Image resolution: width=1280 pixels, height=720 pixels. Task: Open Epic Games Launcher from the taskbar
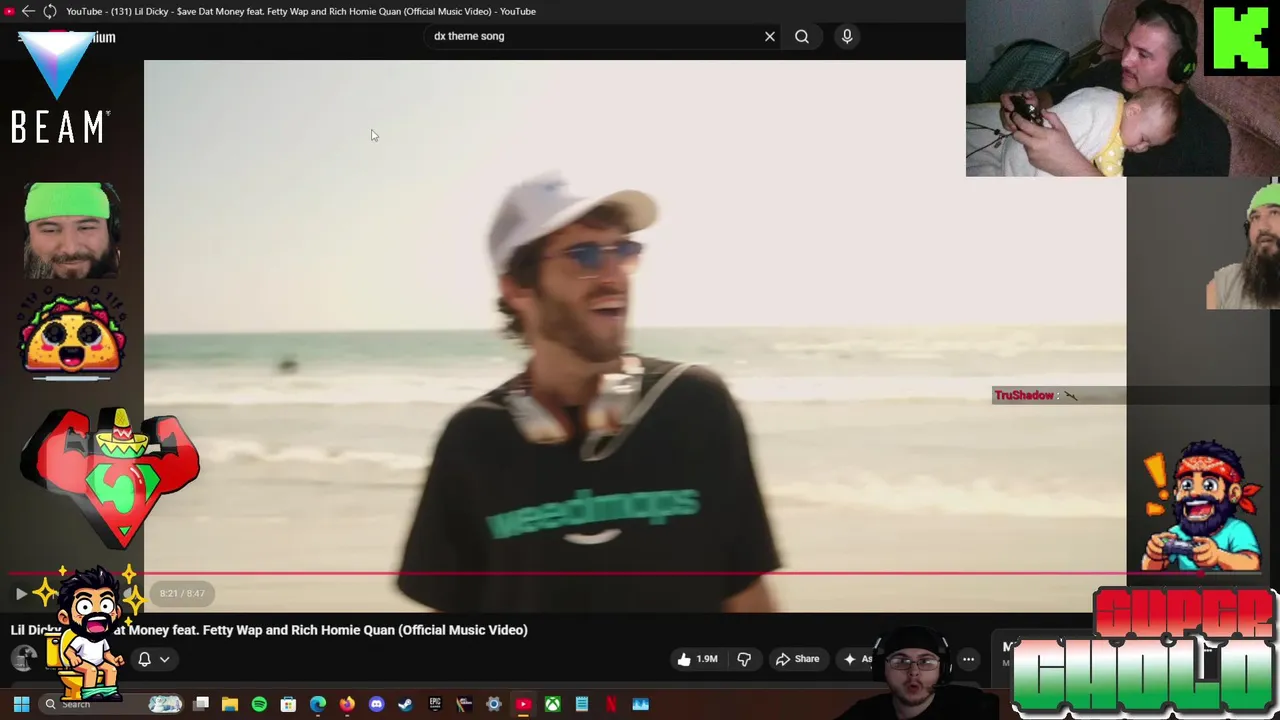435,705
